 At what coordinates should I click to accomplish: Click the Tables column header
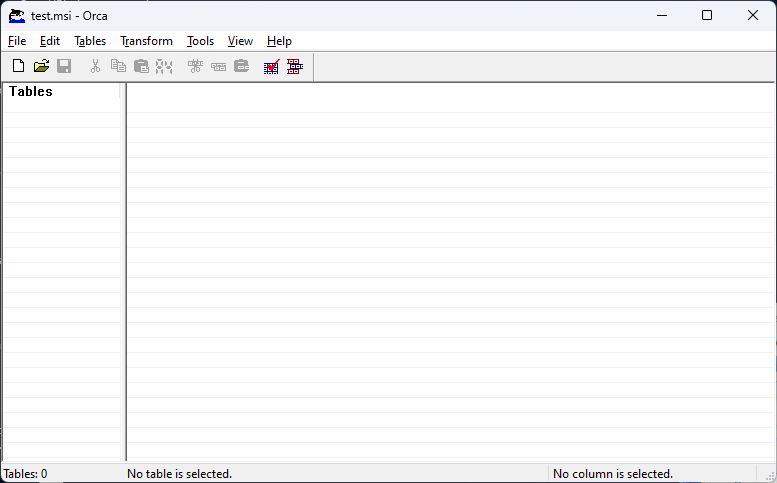pos(61,91)
